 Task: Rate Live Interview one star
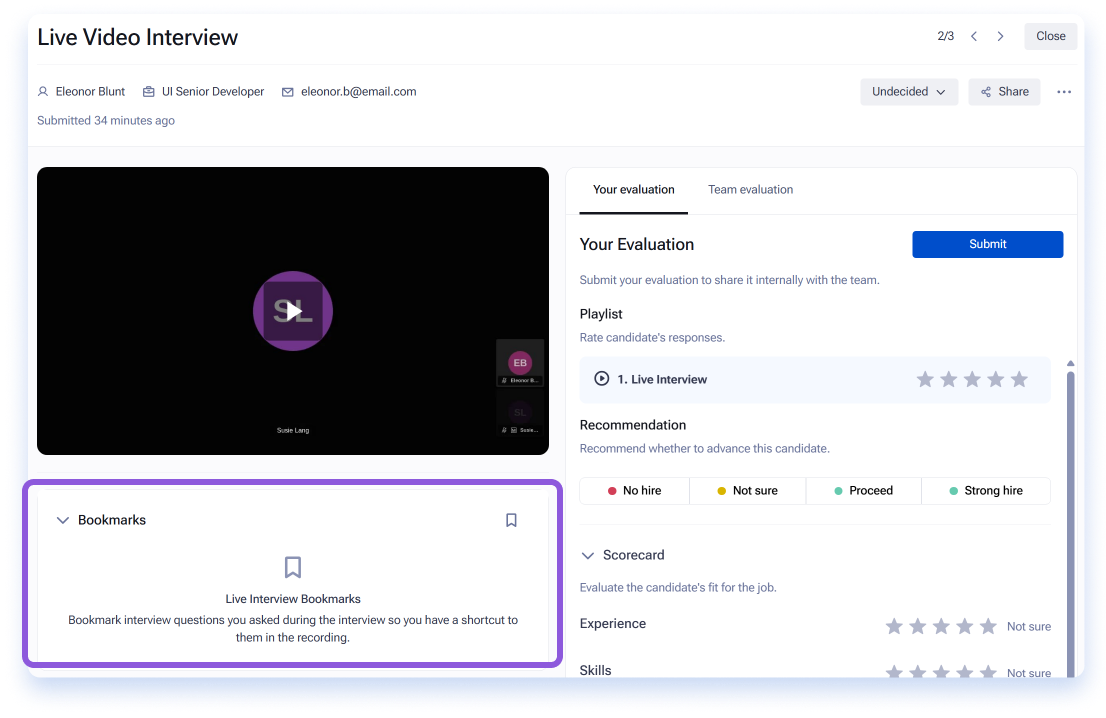(x=925, y=379)
